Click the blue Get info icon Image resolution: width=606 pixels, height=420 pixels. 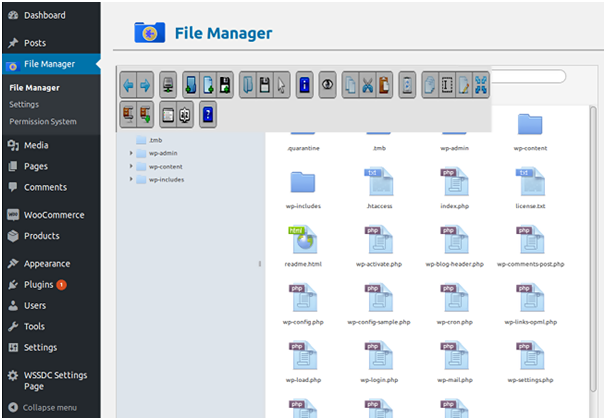point(305,85)
